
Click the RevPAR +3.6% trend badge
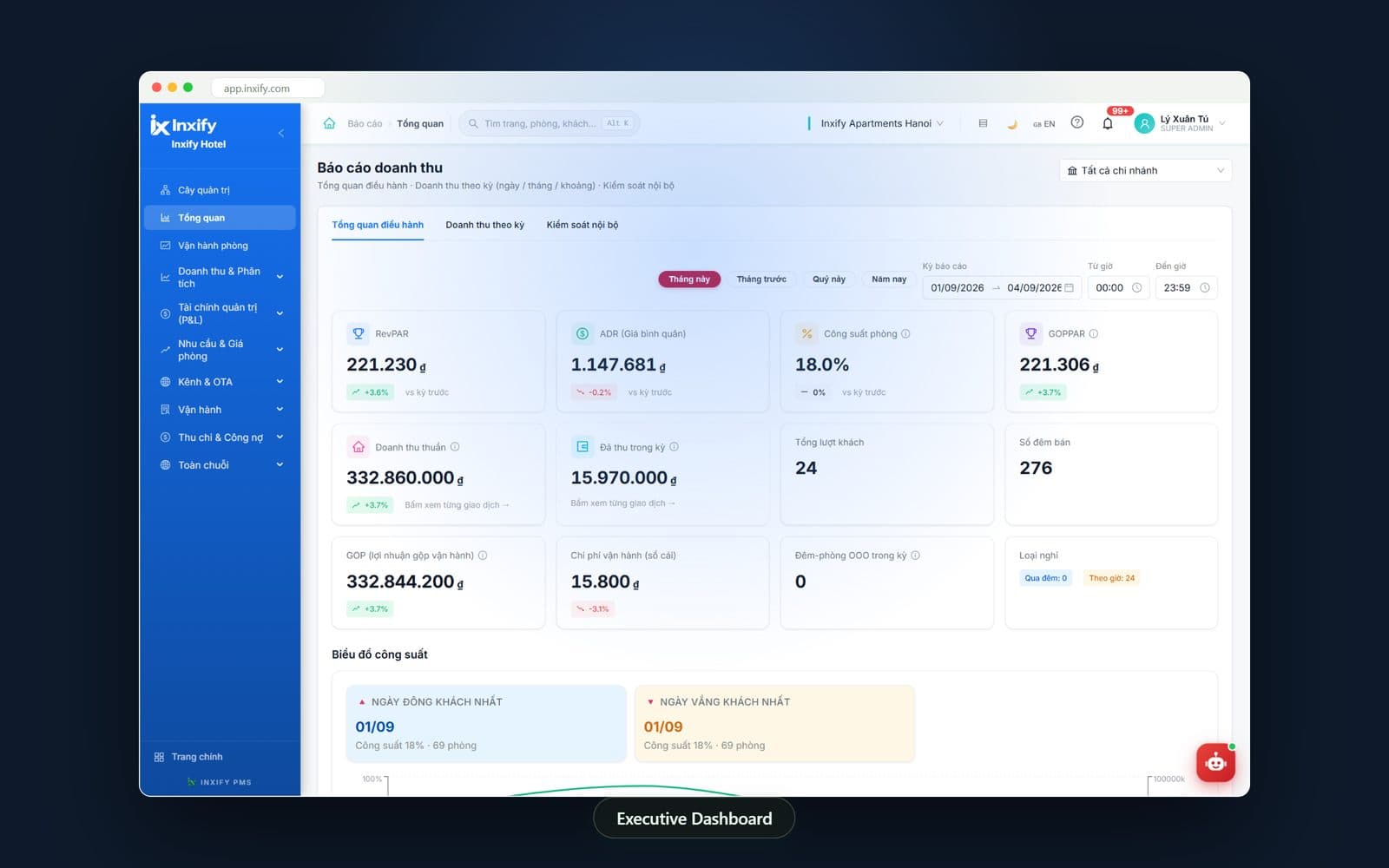[371, 392]
